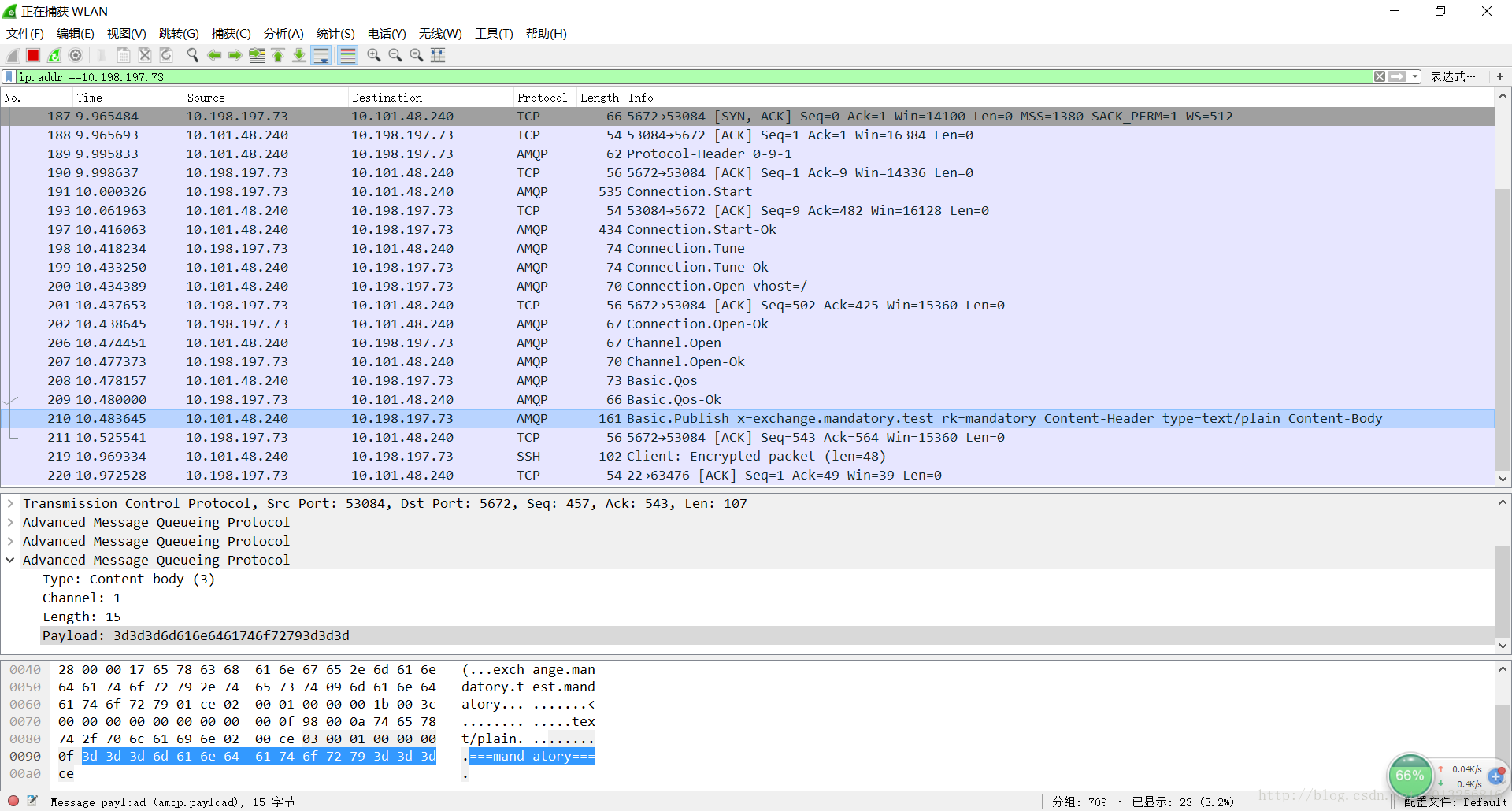Stop the running packet capture
The width and height of the screenshot is (1512, 811).
[x=33, y=55]
